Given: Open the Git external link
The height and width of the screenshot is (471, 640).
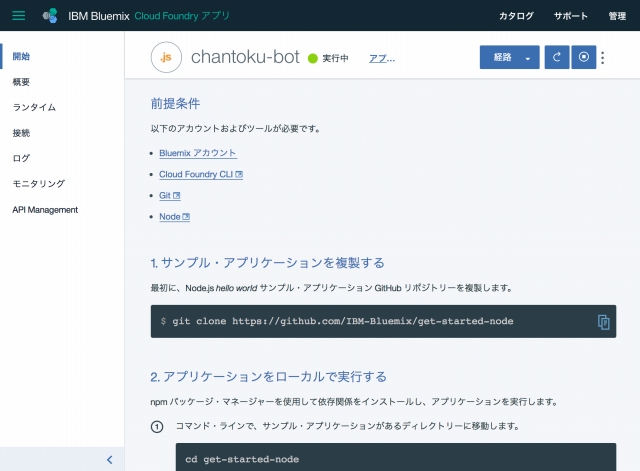Looking at the screenshot, I should pyautogui.click(x=170, y=196).
